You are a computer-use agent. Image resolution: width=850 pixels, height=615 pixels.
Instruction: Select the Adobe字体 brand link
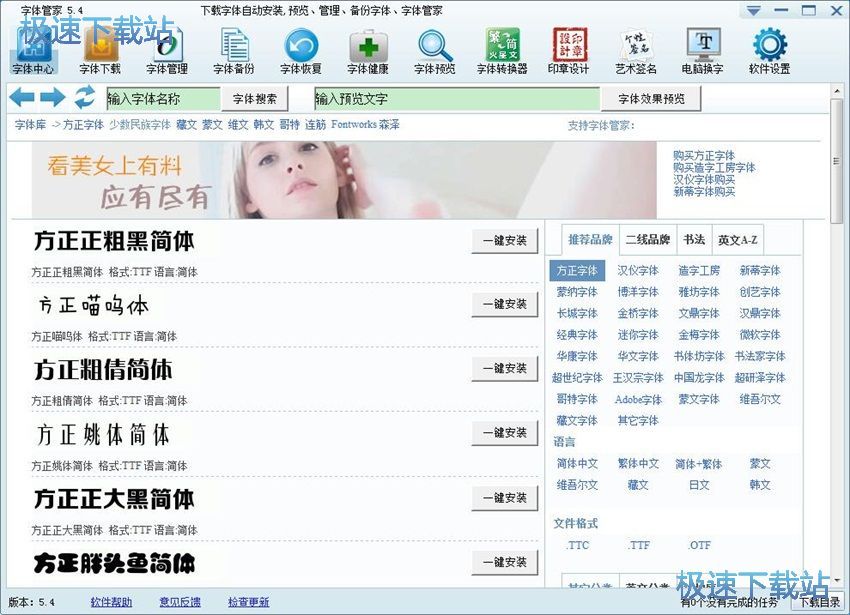point(638,400)
